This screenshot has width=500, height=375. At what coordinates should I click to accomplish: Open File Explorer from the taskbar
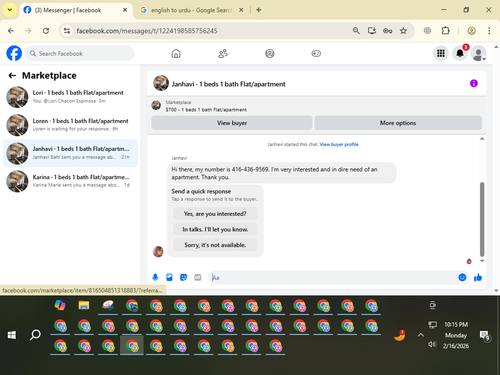84,305
